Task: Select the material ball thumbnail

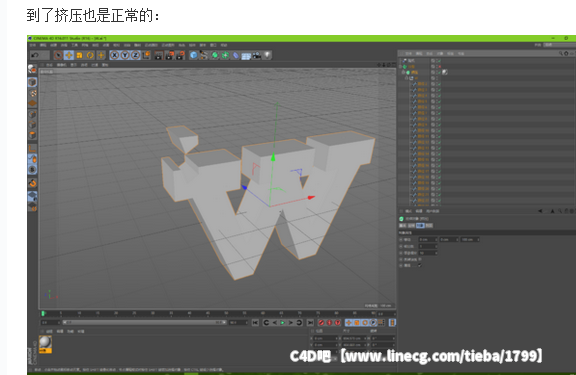Action: 45,344
